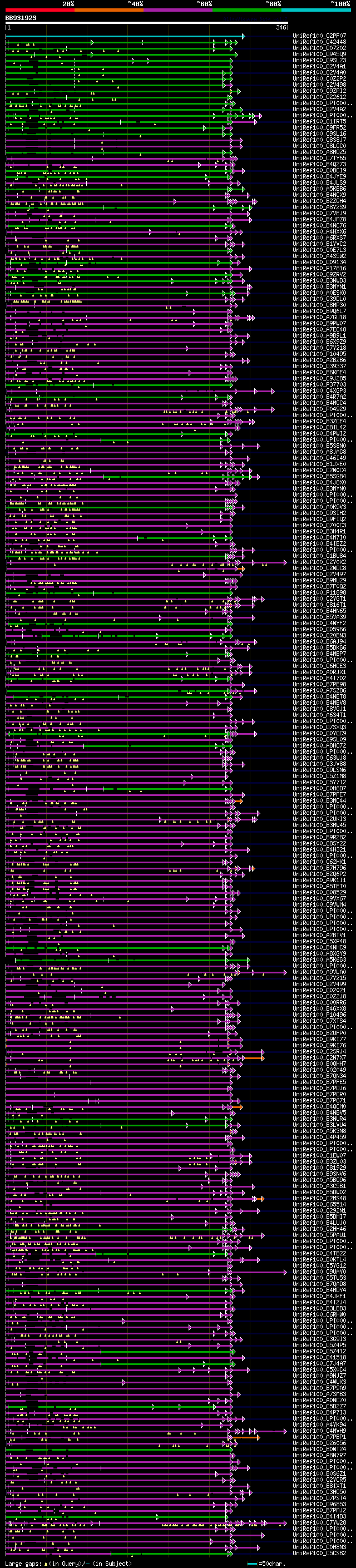Select the UniRef100_B1YVC2 label
This screenshot has height=1568, width=356.
319,244
